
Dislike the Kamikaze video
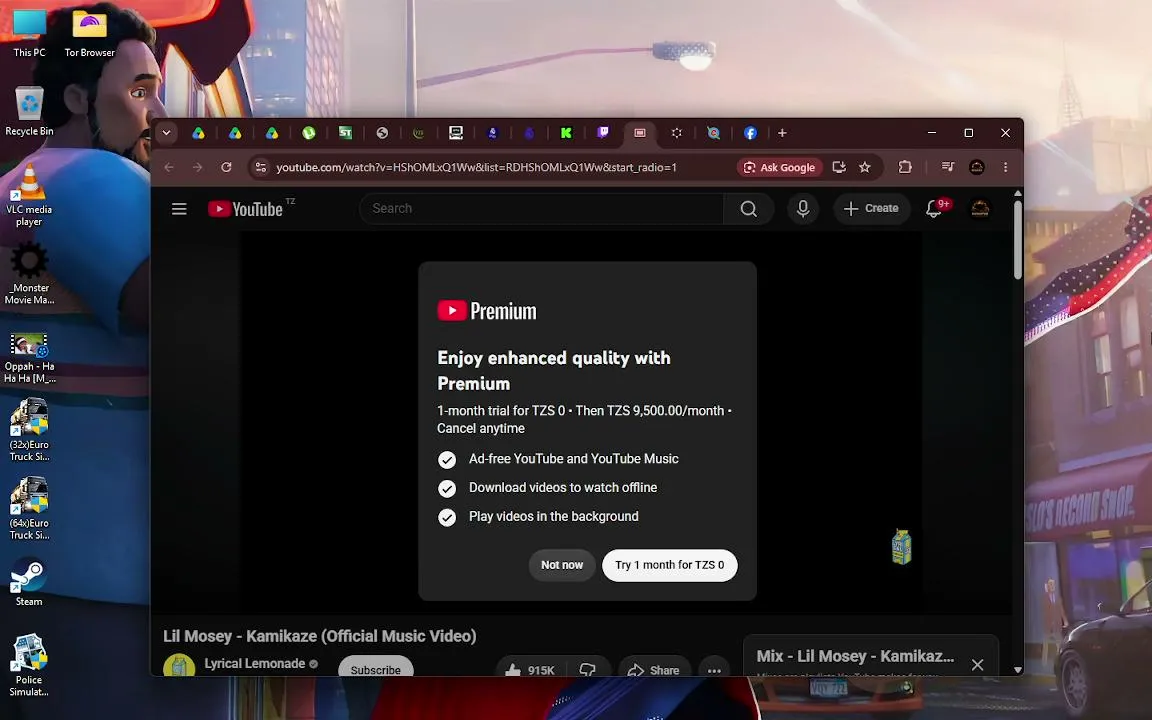(x=588, y=668)
